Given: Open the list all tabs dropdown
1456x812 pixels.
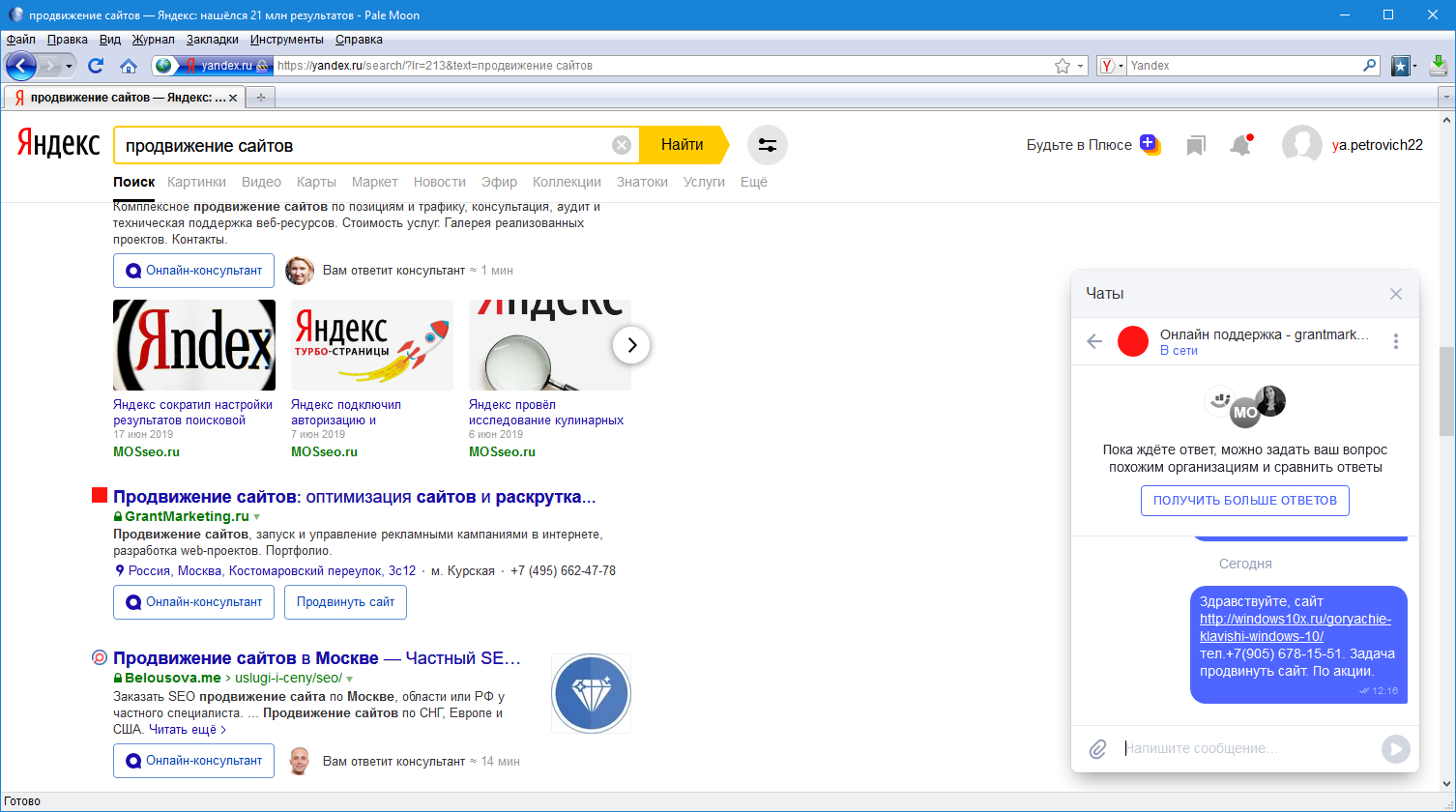Looking at the screenshot, I should point(1446,98).
